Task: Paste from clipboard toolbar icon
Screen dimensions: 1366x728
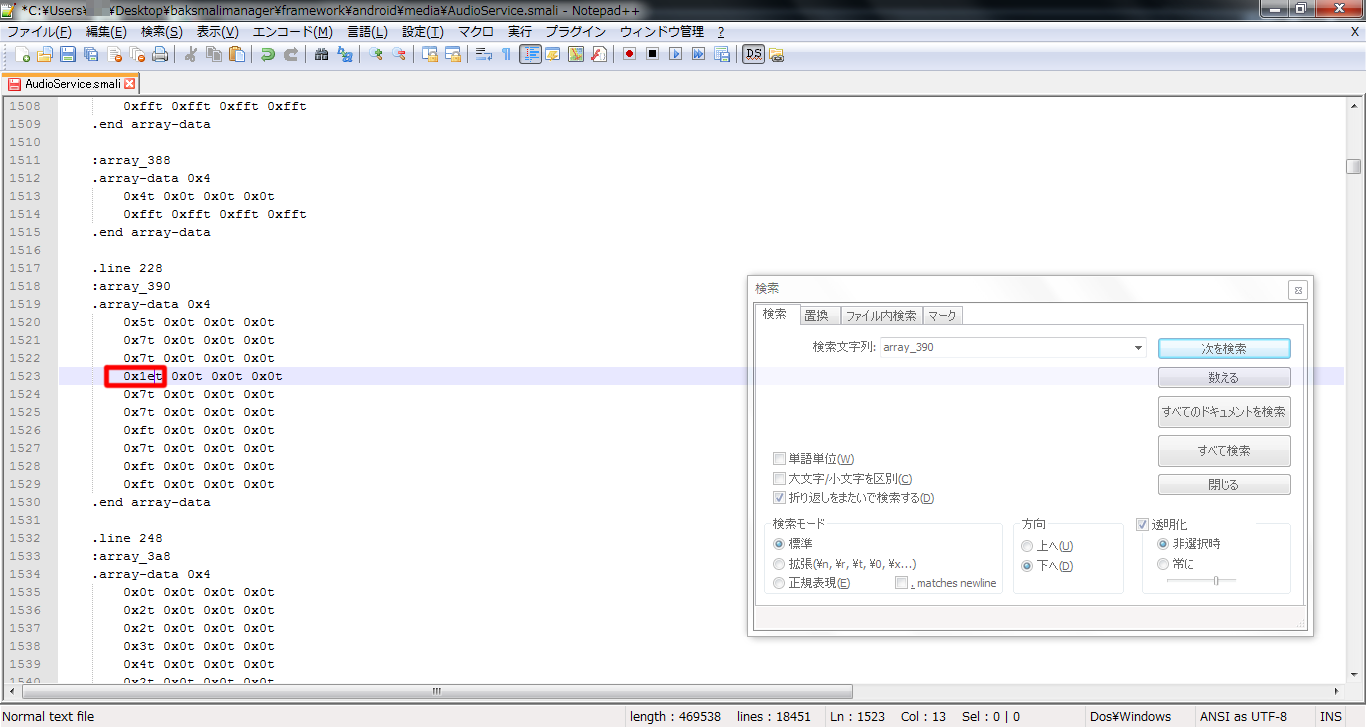Action: [x=236, y=54]
